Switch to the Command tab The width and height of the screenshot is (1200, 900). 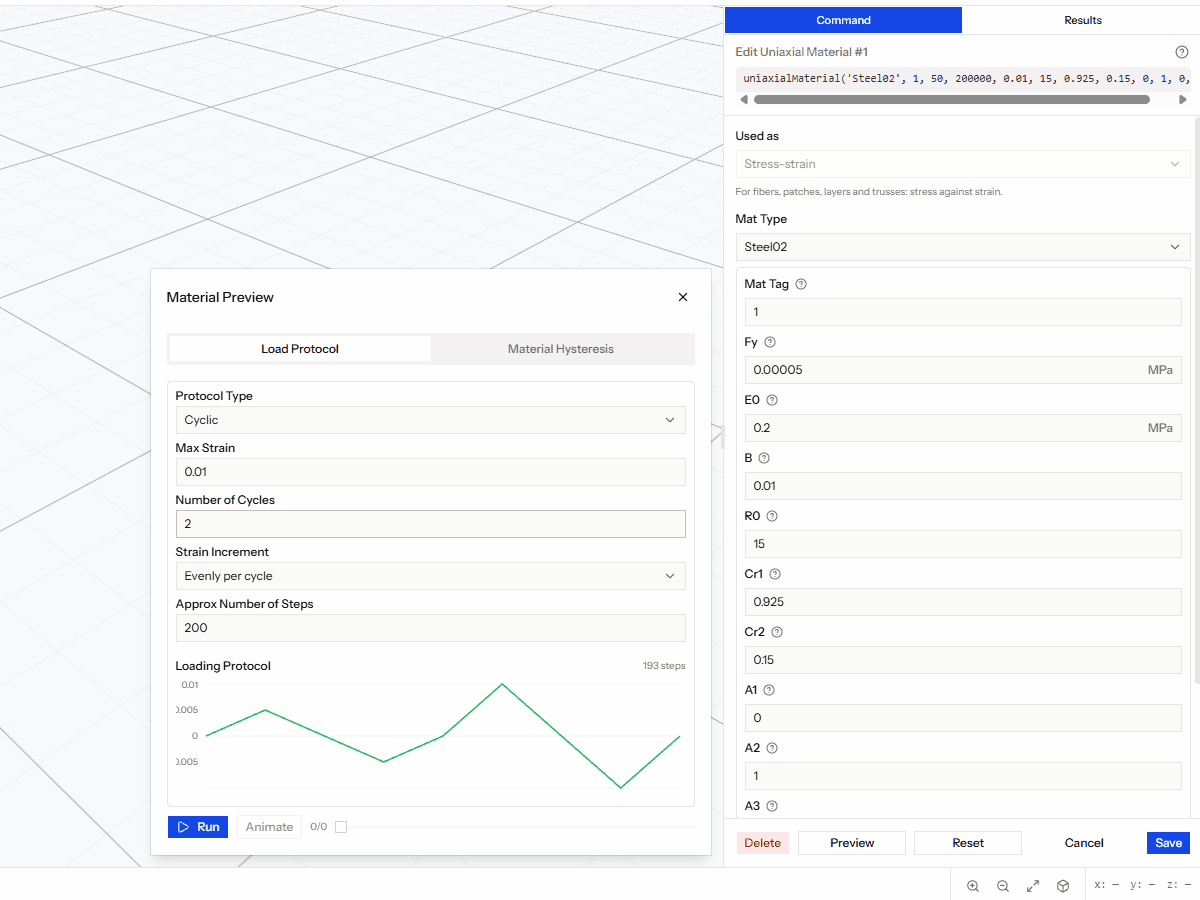coord(843,20)
